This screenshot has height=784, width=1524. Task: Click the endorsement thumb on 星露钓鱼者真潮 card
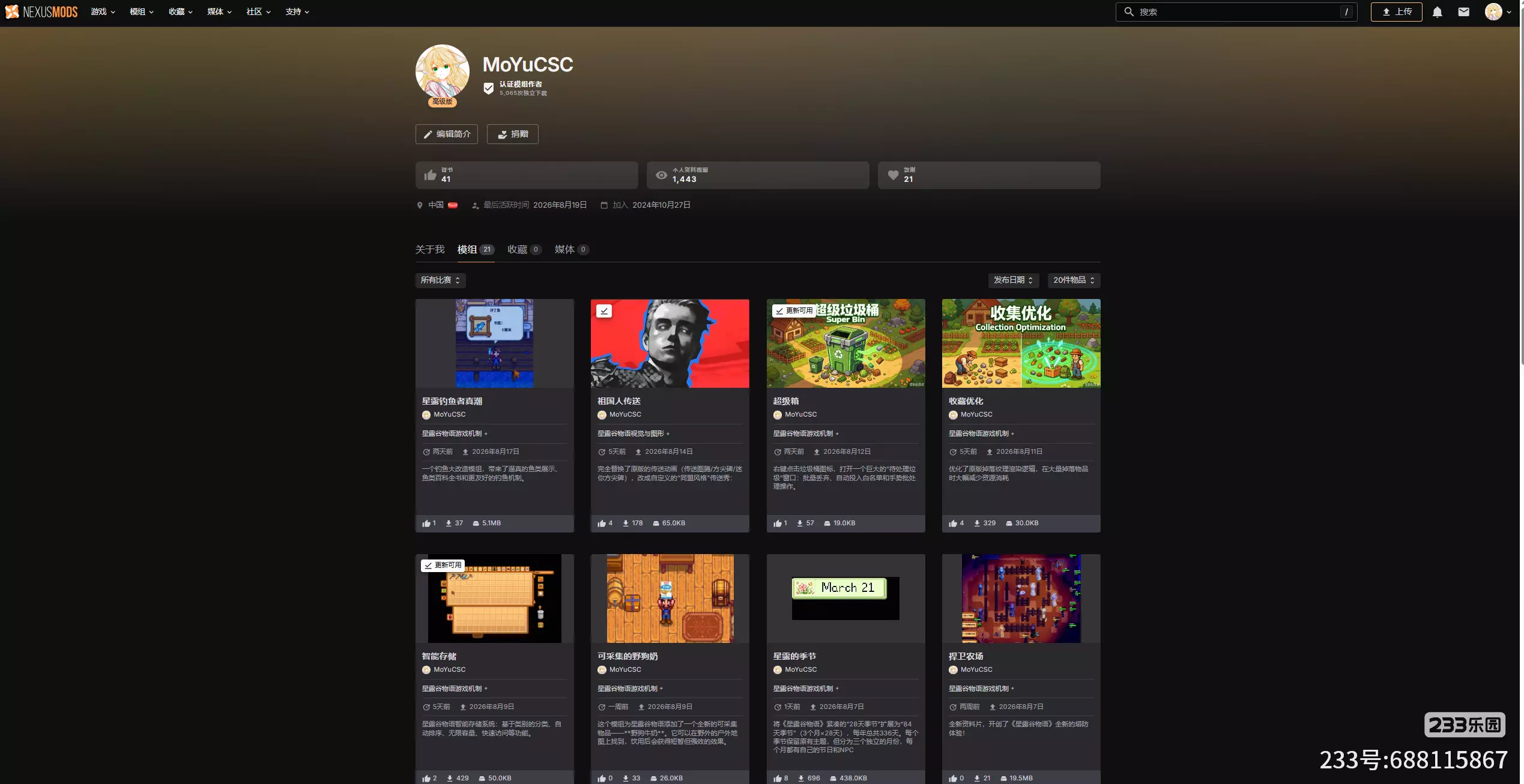(x=426, y=523)
